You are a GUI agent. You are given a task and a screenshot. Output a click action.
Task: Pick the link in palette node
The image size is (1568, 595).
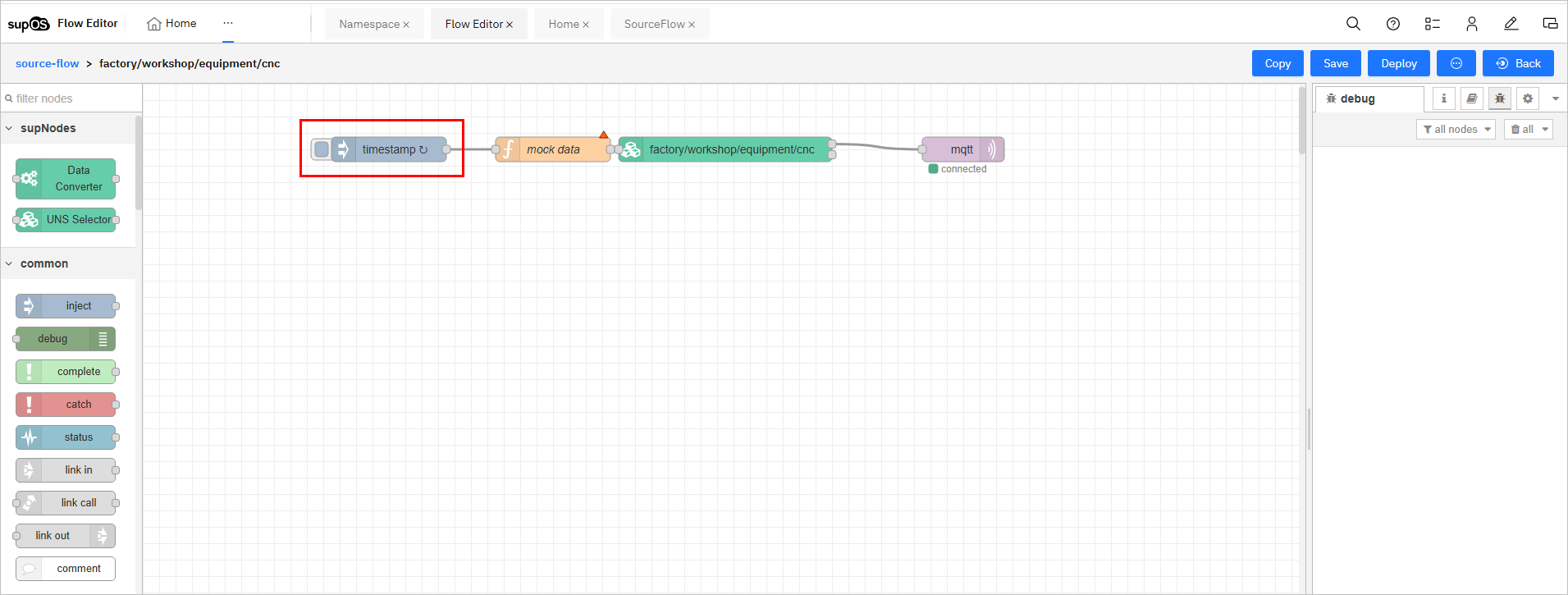(x=66, y=470)
